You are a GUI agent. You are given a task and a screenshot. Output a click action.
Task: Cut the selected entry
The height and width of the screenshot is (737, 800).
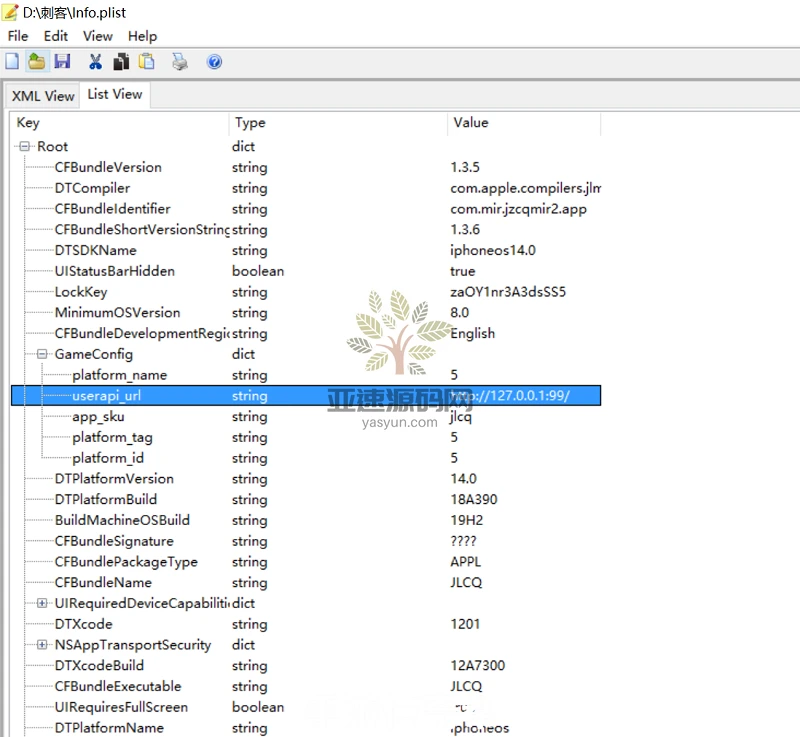point(96,61)
